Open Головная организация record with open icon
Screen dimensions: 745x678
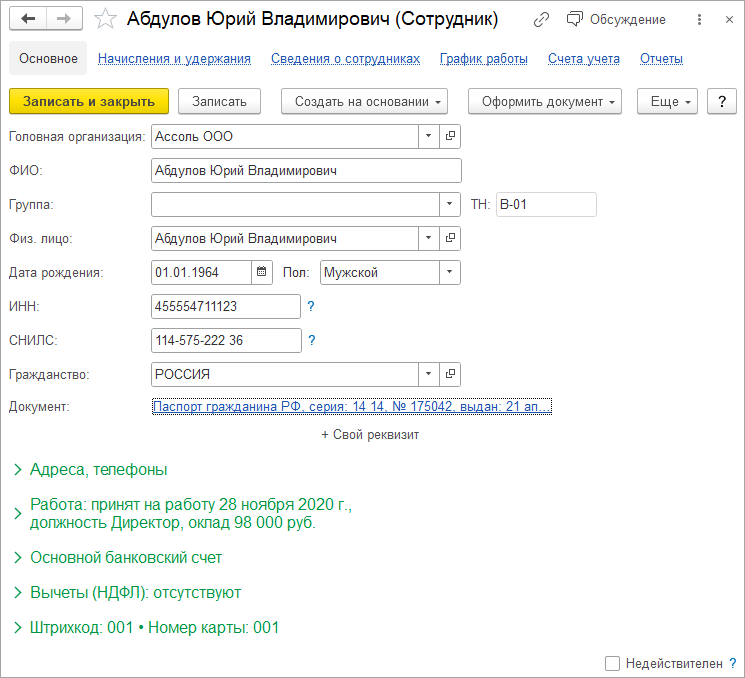click(450, 136)
